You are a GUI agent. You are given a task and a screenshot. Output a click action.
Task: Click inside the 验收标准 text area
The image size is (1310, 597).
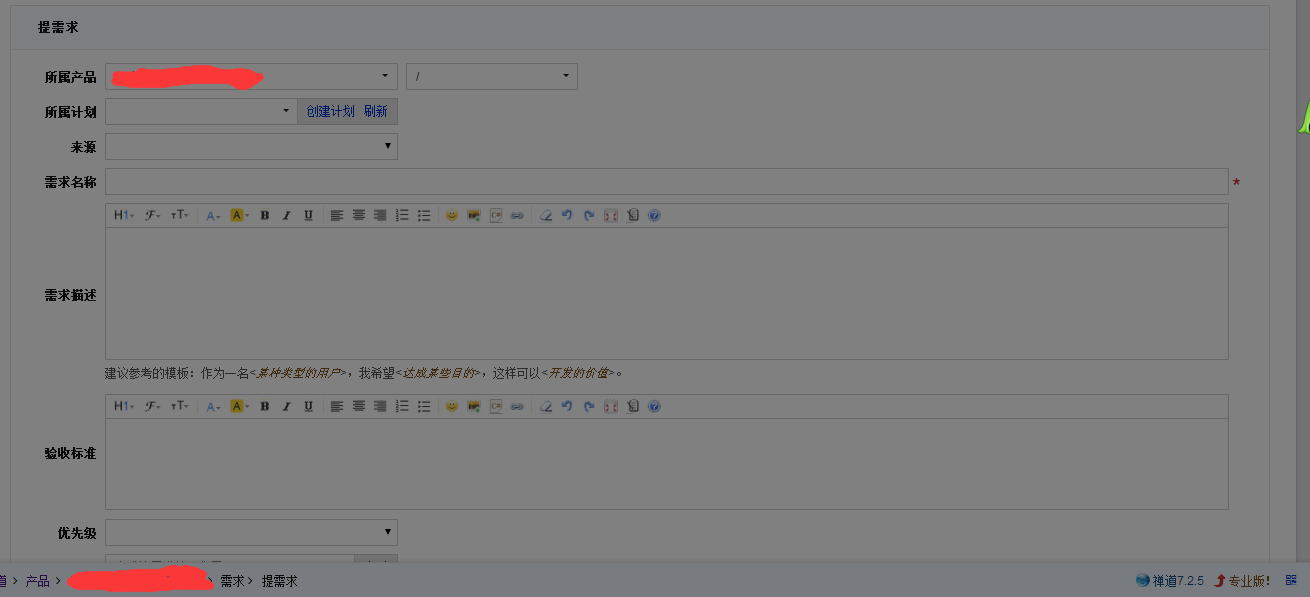click(667, 463)
